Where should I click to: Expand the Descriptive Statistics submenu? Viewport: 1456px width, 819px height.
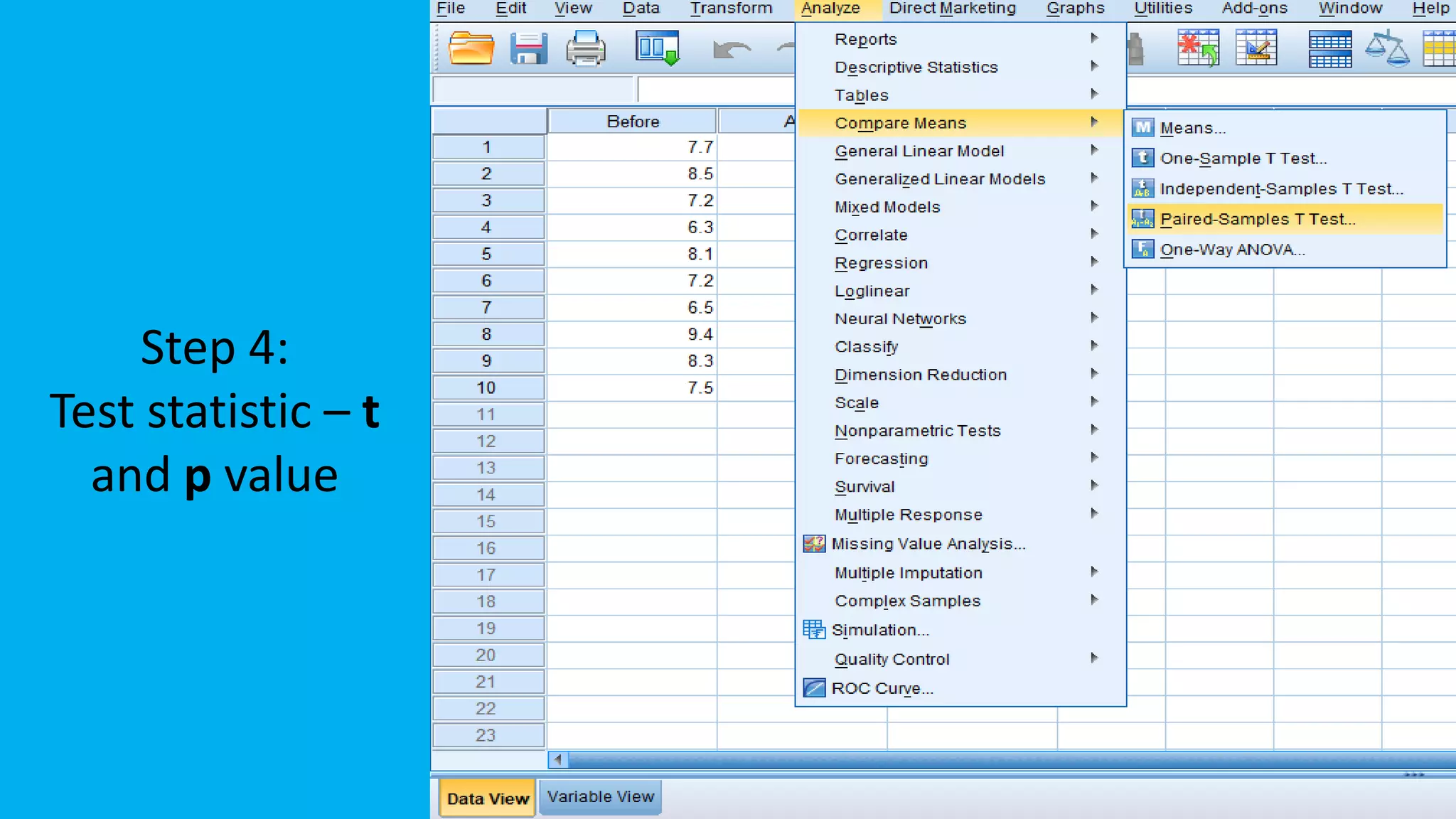coord(916,67)
